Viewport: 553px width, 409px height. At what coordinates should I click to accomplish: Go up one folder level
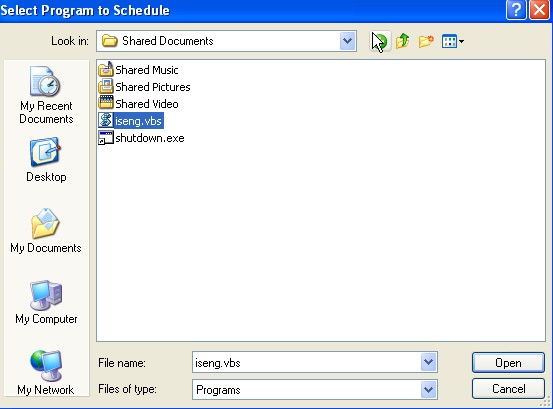pyautogui.click(x=402, y=41)
